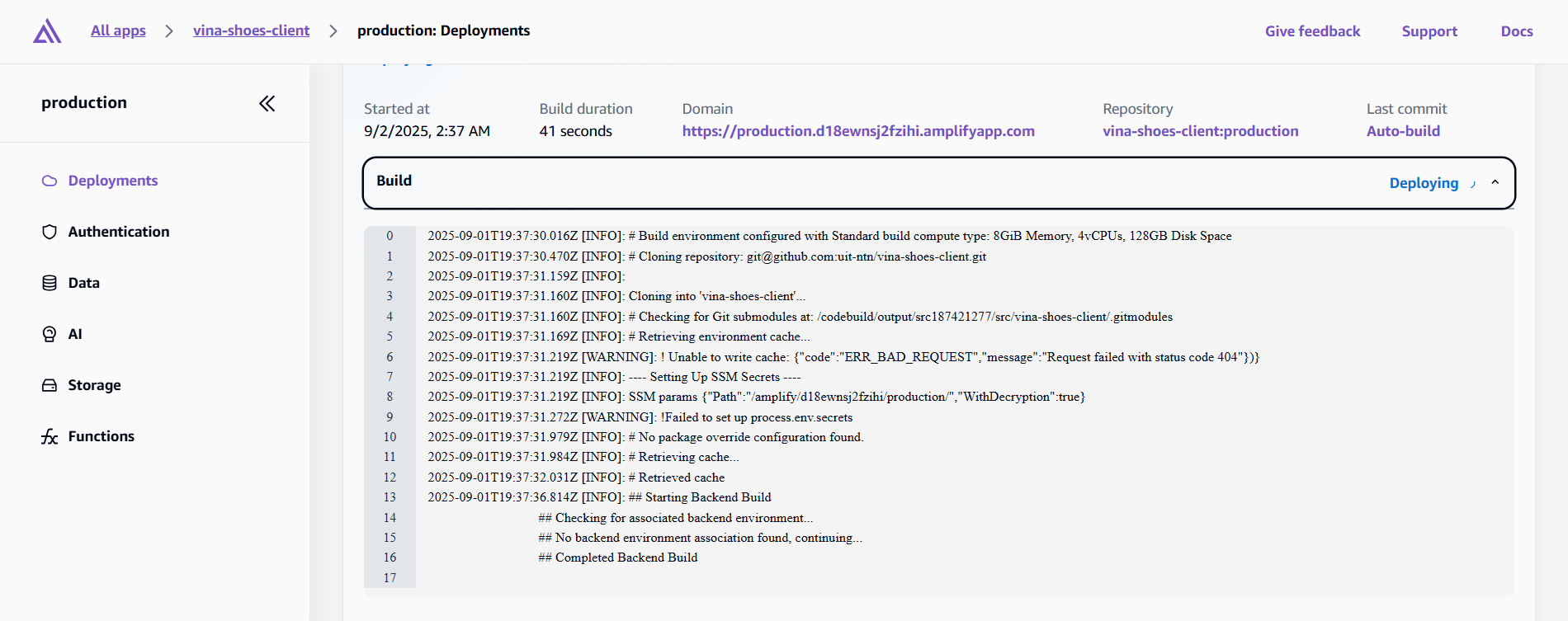Click the 'Repository' label
Viewport: 1568px width, 621px height.
[1137, 109]
